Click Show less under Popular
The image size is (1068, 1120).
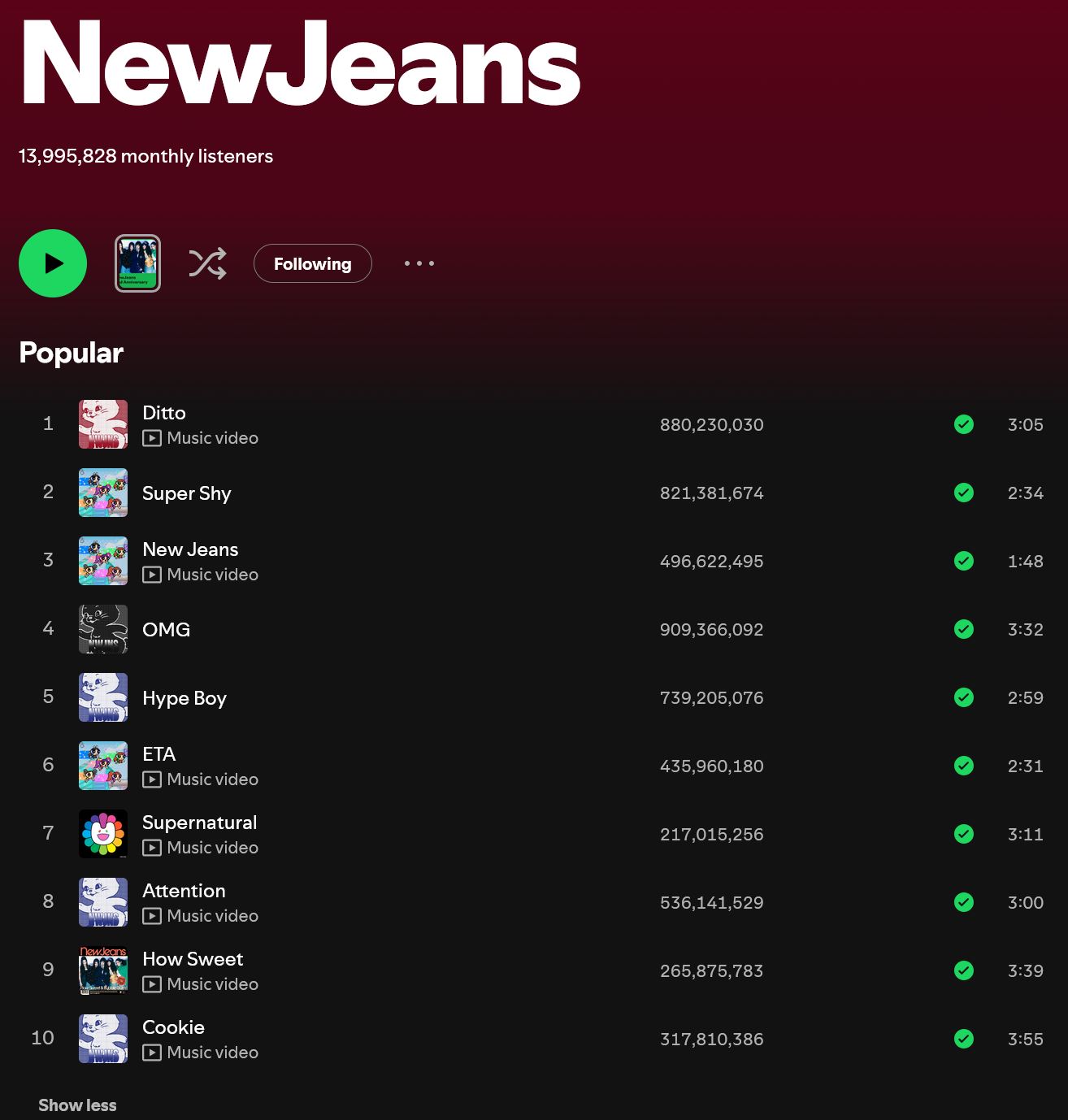77,1105
